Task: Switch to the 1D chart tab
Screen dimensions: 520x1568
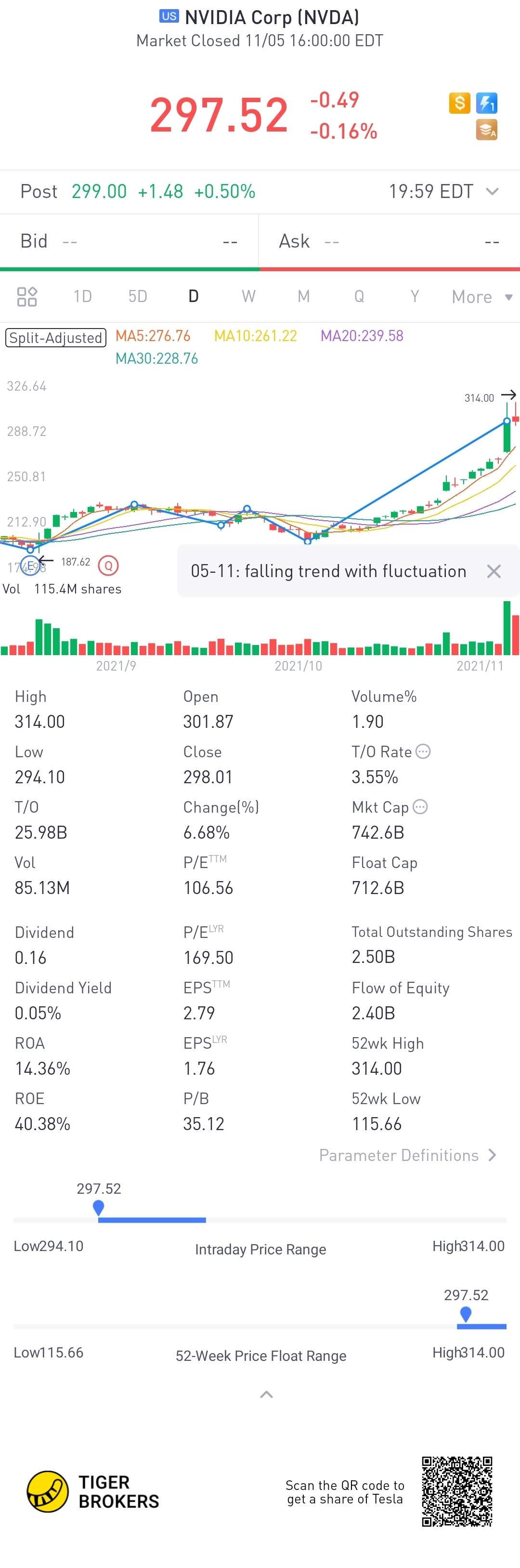Action: [82, 296]
